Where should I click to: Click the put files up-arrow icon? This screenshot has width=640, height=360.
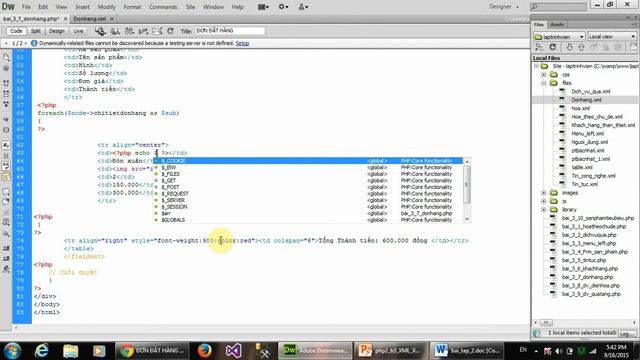click(x=581, y=47)
